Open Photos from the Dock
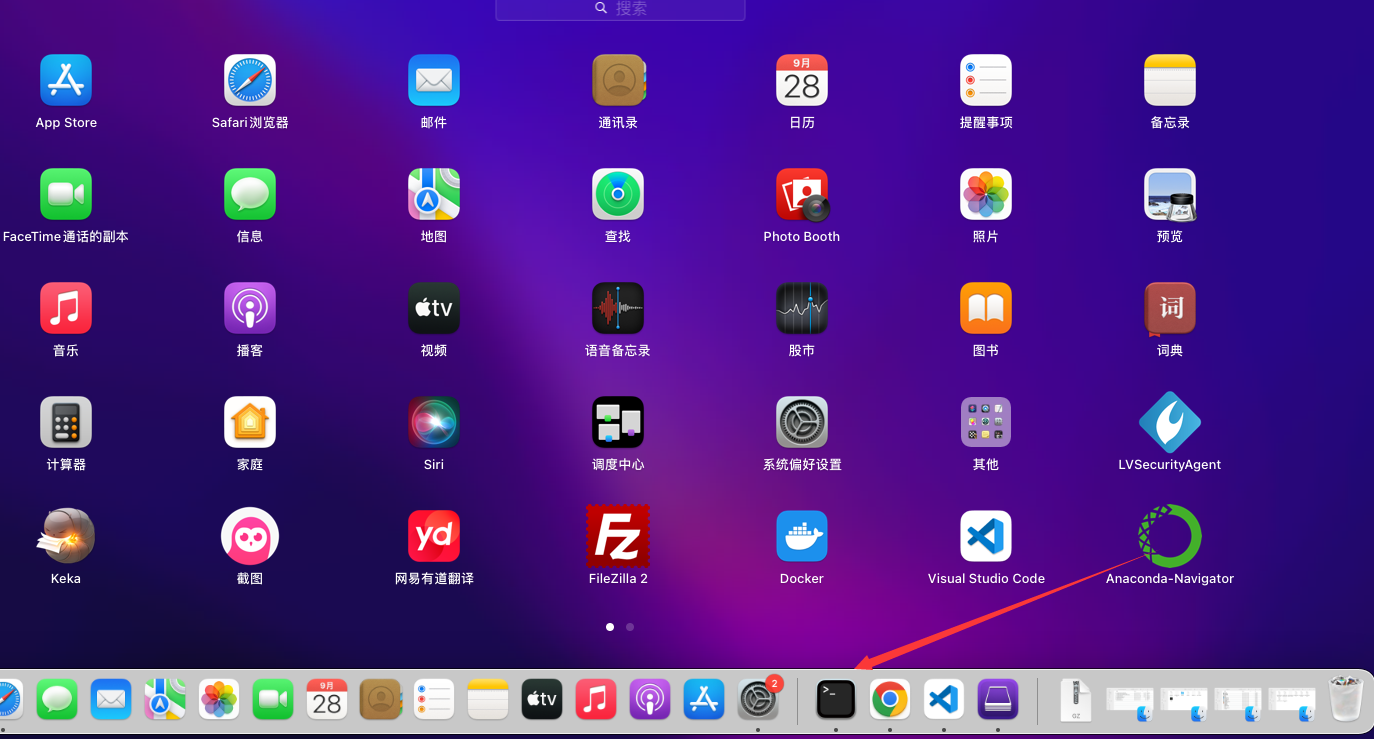The width and height of the screenshot is (1374, 739). 219,699
